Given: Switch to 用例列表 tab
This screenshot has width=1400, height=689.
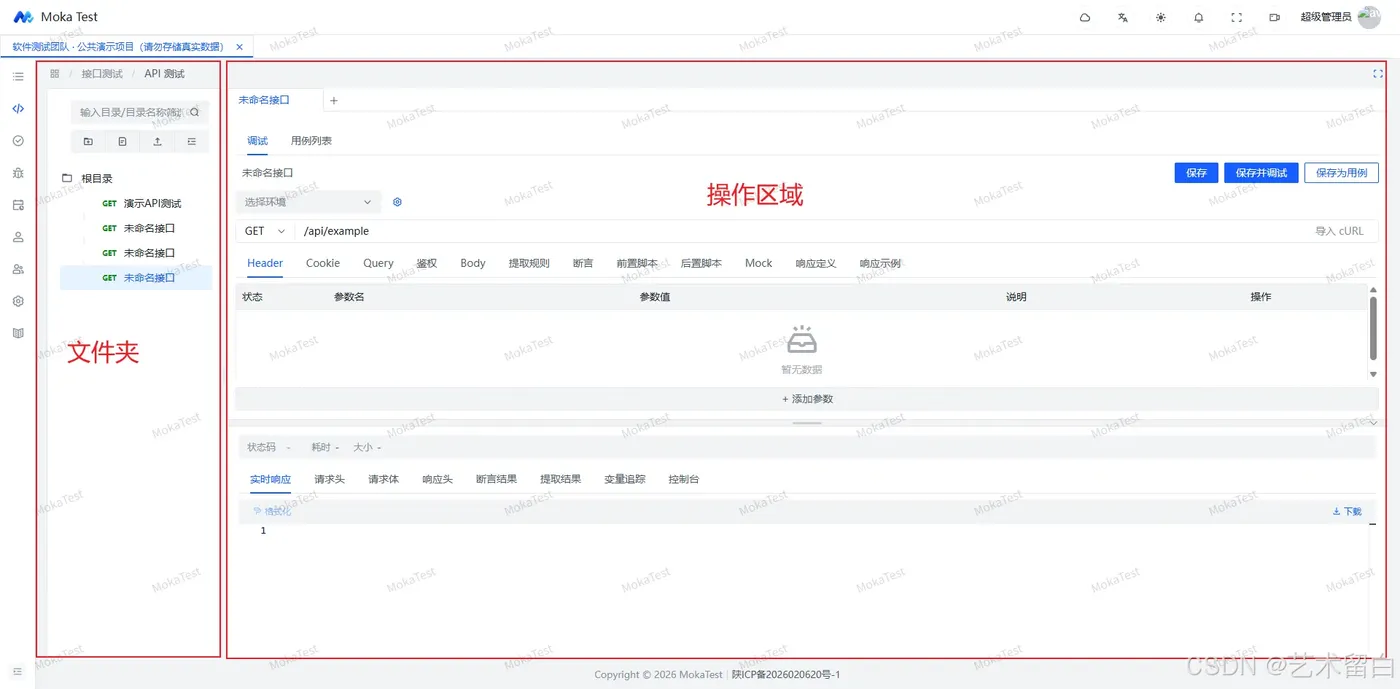Looking at the screenshot, I should [x=311, y=141].
